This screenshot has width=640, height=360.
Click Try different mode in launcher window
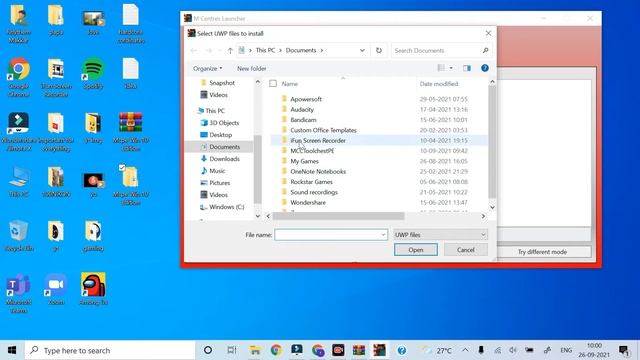click(542, 252)
